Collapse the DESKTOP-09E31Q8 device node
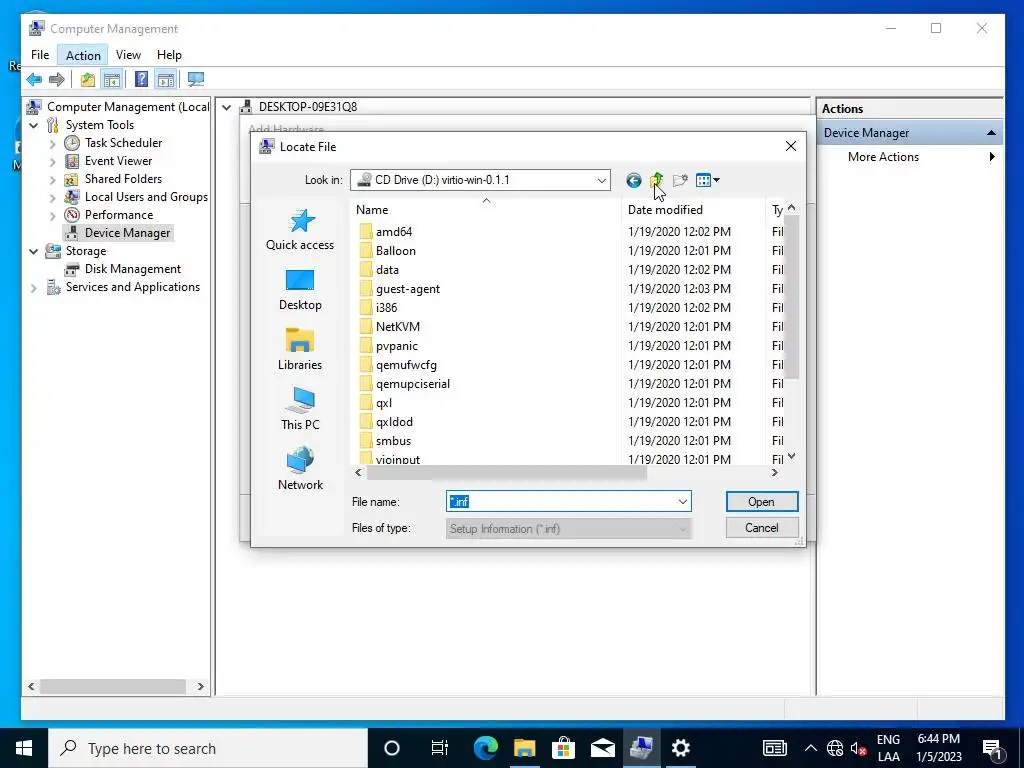This screenshot has width=1024, height=768. pyautogui.click(x=226, y=107)
